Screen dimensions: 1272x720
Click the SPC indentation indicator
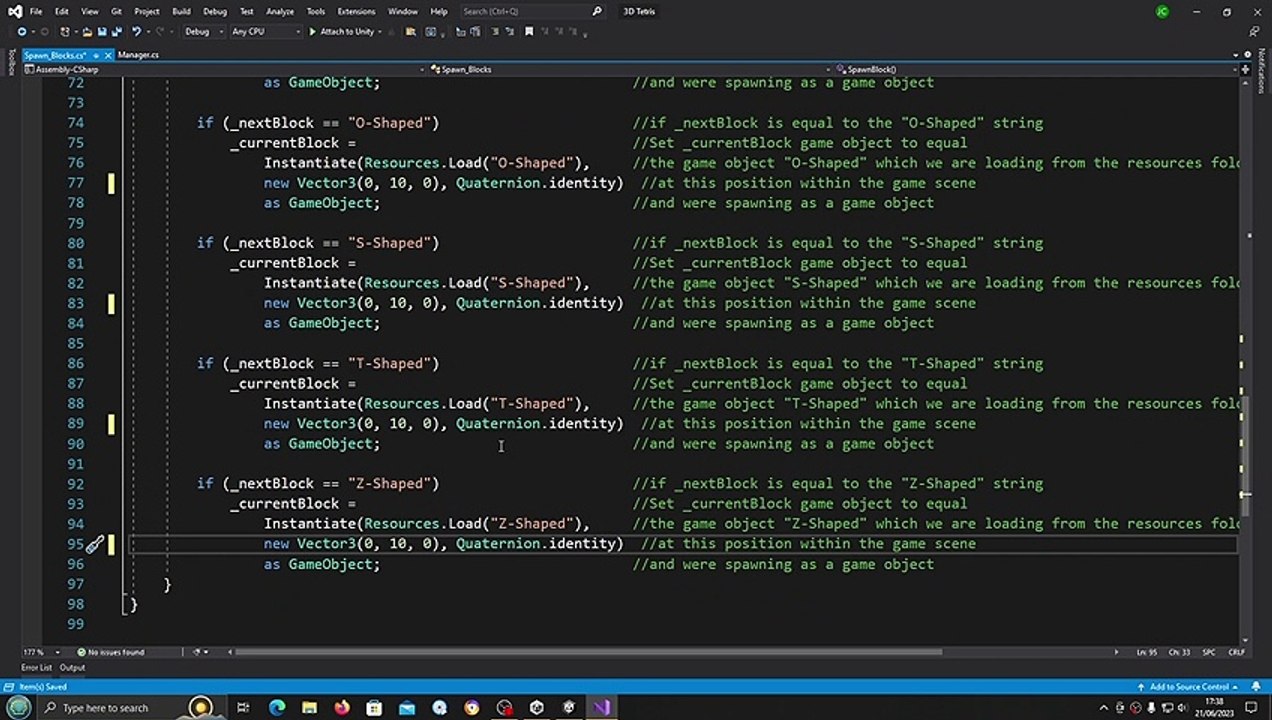pos(1209,652)
